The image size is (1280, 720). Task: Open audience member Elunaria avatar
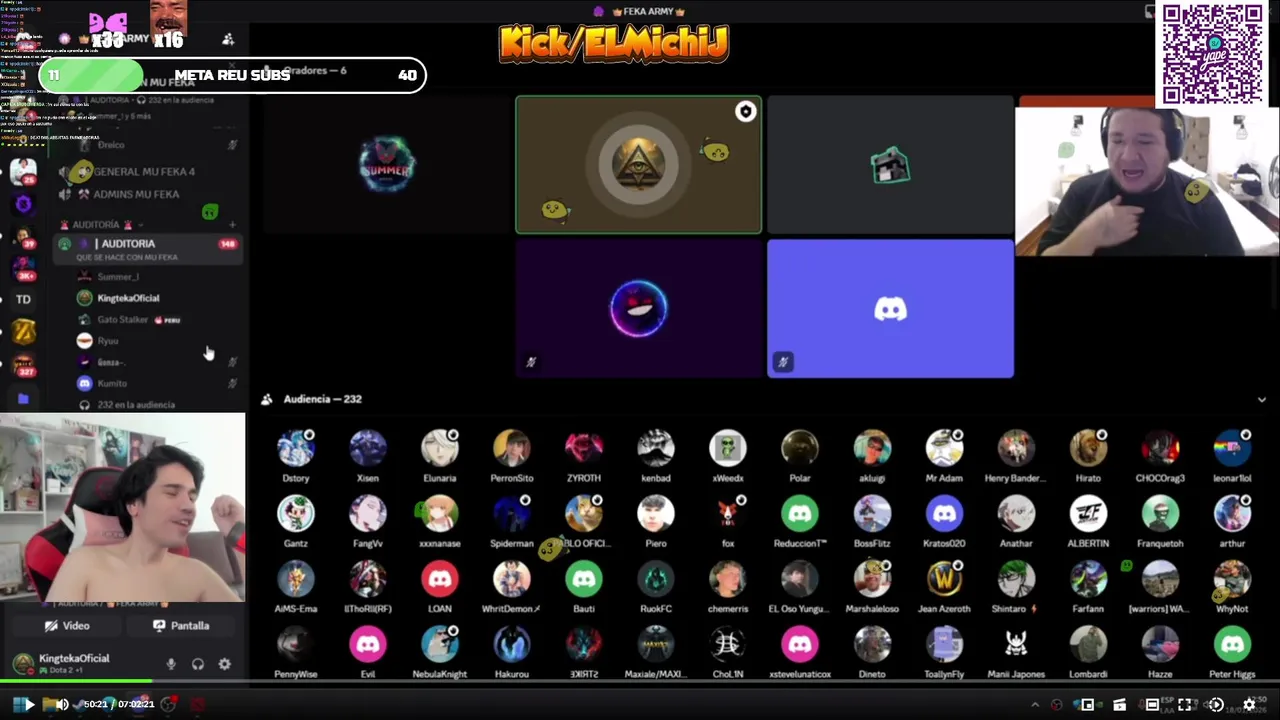click(440, 449)
